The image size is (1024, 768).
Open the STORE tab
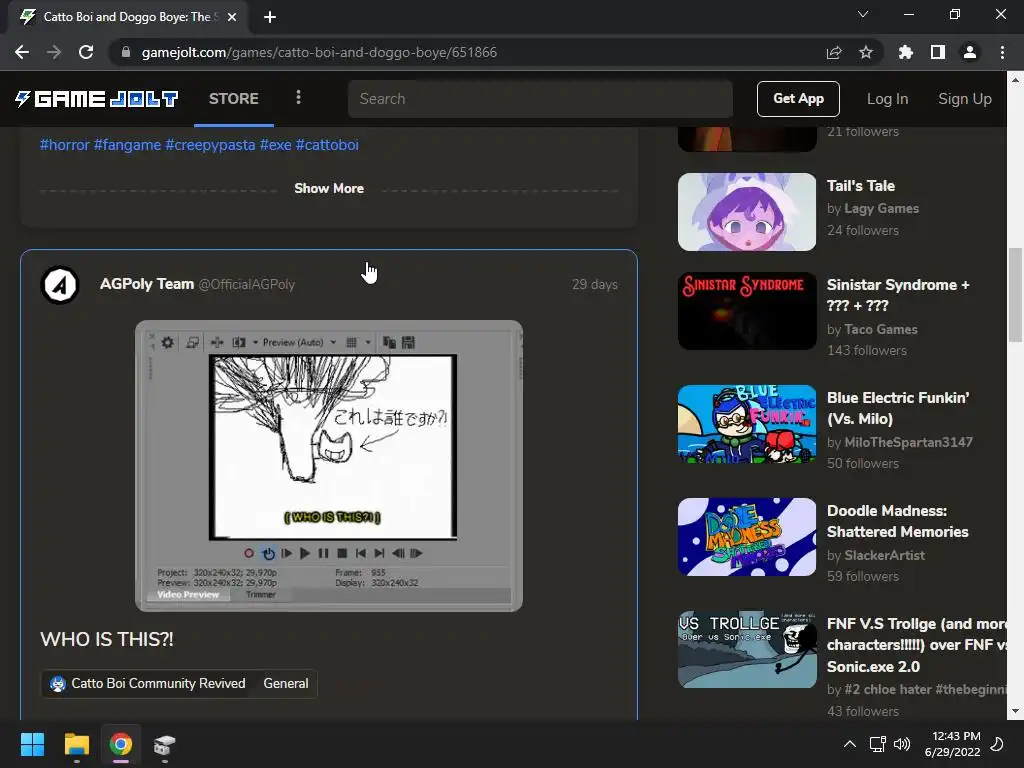(x=234, y=99)
